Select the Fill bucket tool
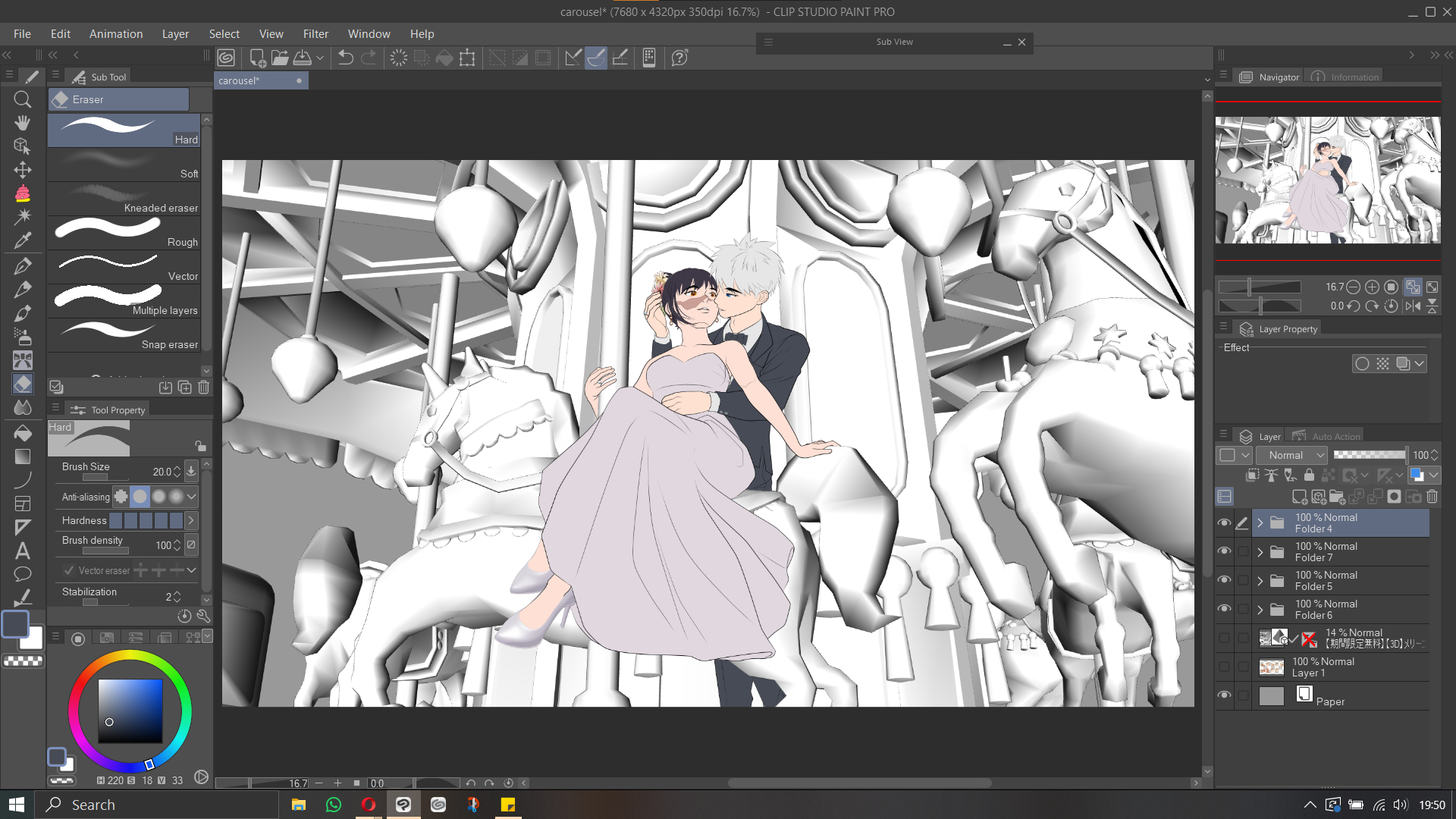 pyautogui.click(x=23, y=433)
